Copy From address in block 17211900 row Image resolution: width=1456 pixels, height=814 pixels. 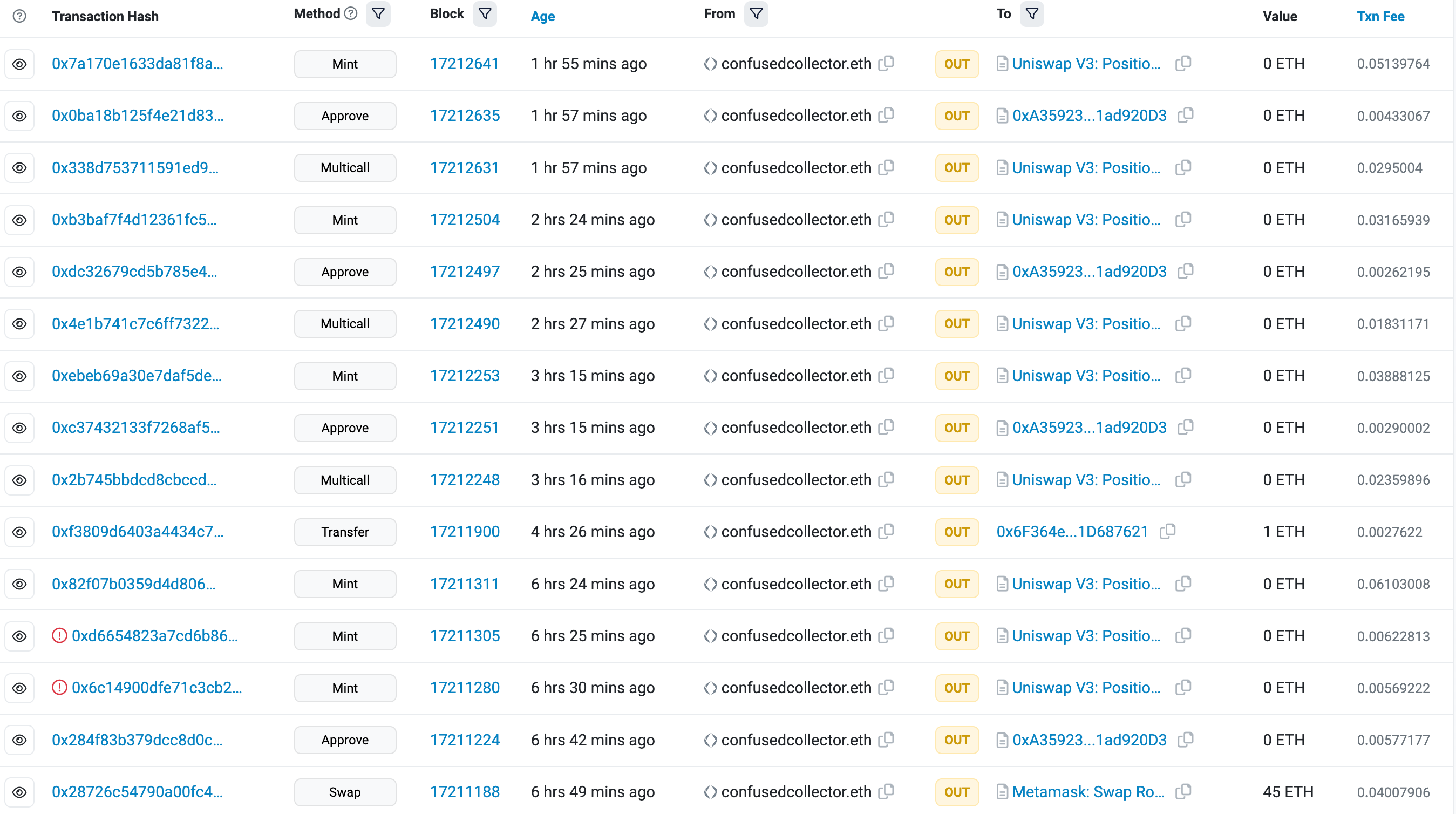point(886,531)
